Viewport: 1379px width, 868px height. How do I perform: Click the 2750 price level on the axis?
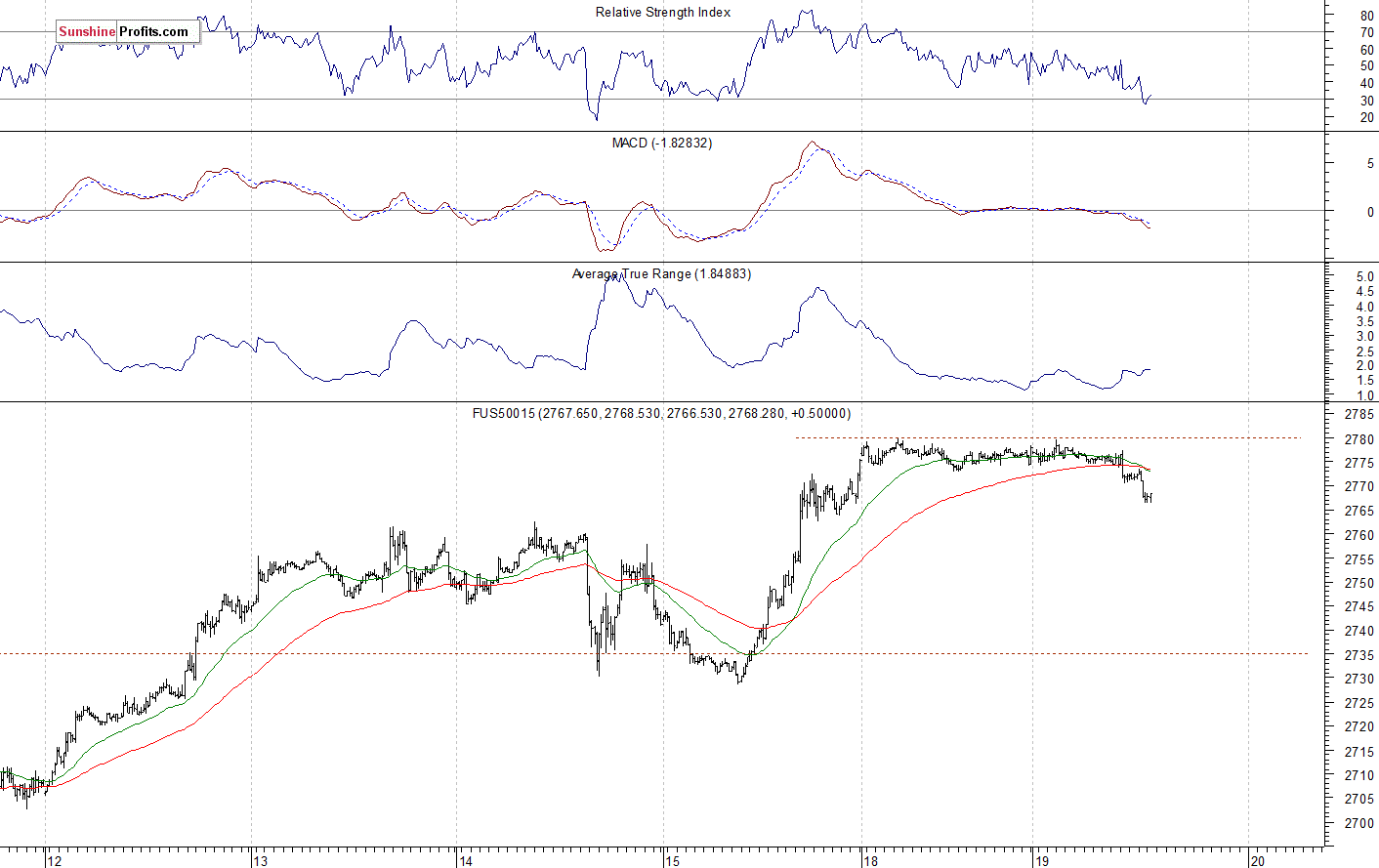1358,584
